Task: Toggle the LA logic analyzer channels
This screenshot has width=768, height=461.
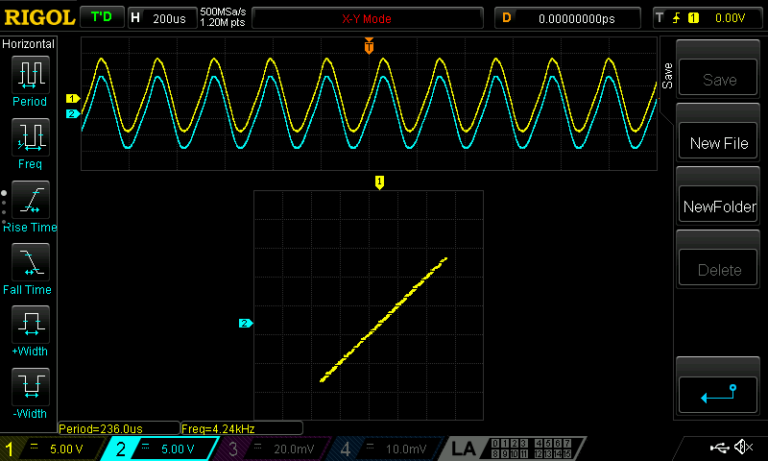Action: click(514, 449)
